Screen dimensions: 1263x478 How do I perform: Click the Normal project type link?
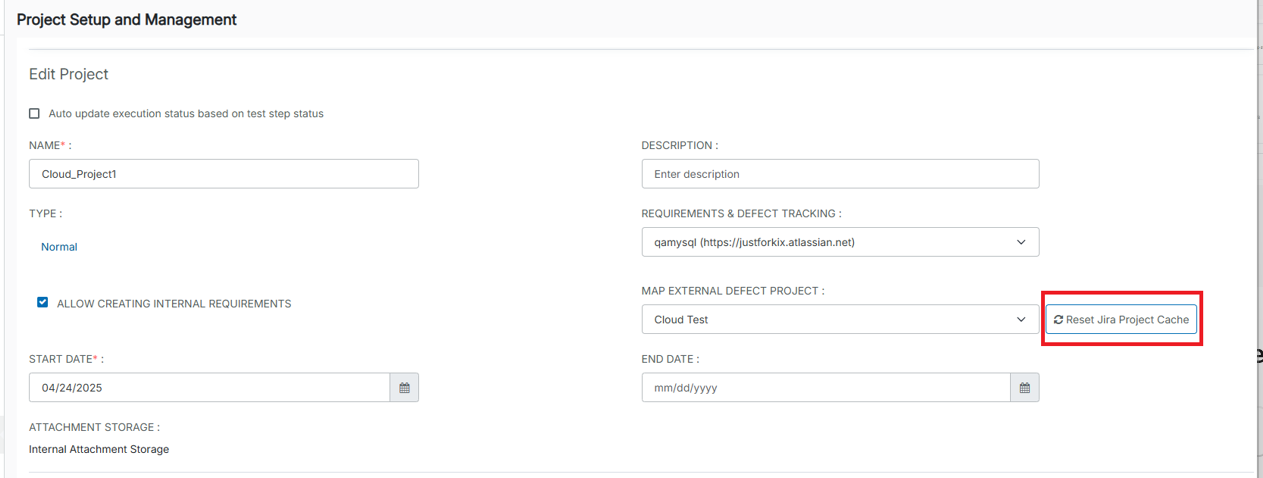59,247
